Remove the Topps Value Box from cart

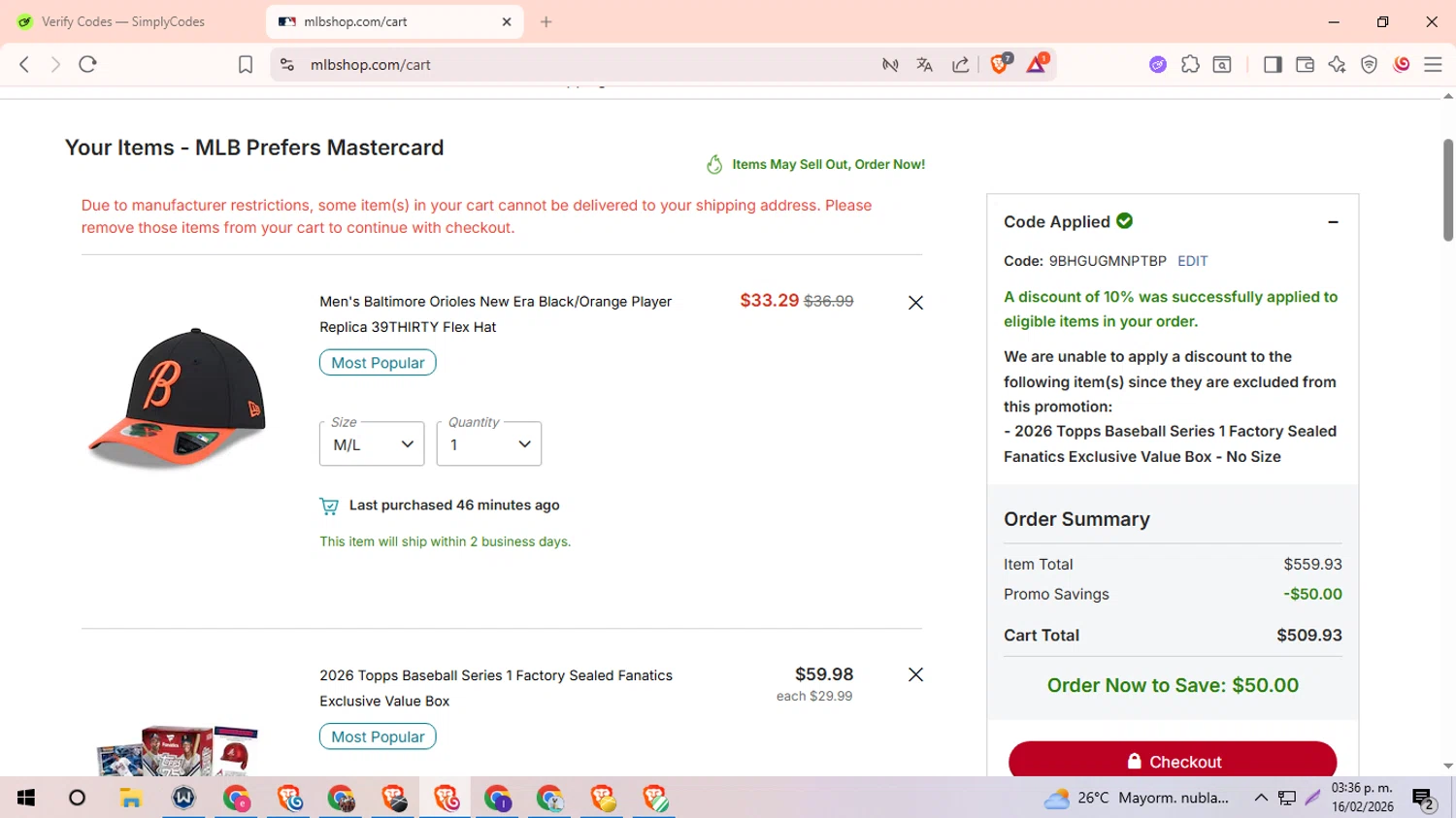(x=915, y=674)
